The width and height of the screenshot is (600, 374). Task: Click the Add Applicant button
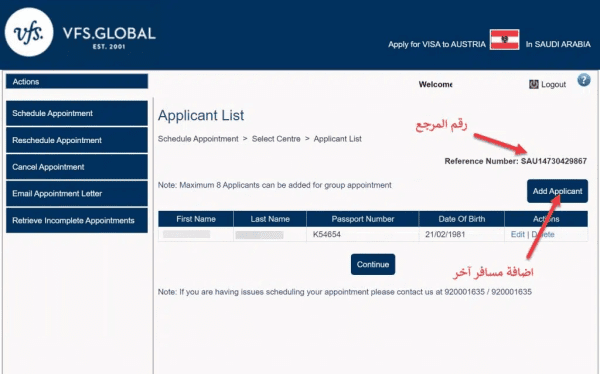(557, 191)
